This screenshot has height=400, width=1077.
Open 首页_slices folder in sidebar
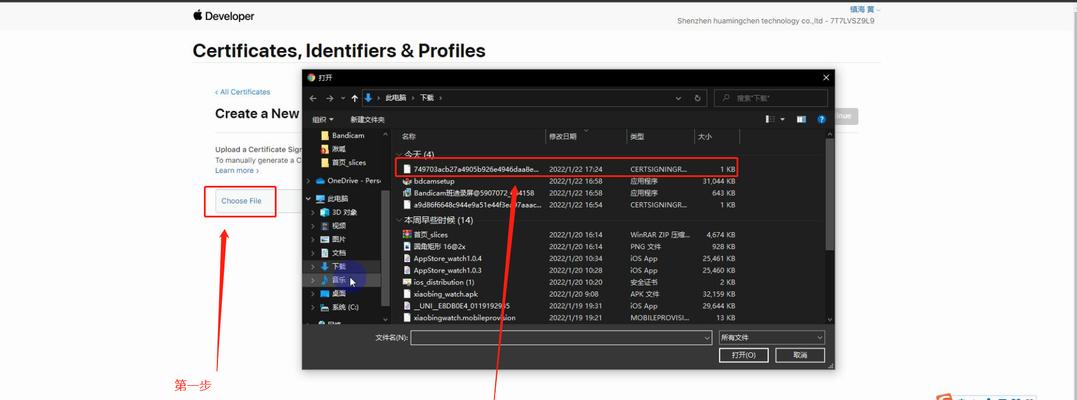(343, 162)
